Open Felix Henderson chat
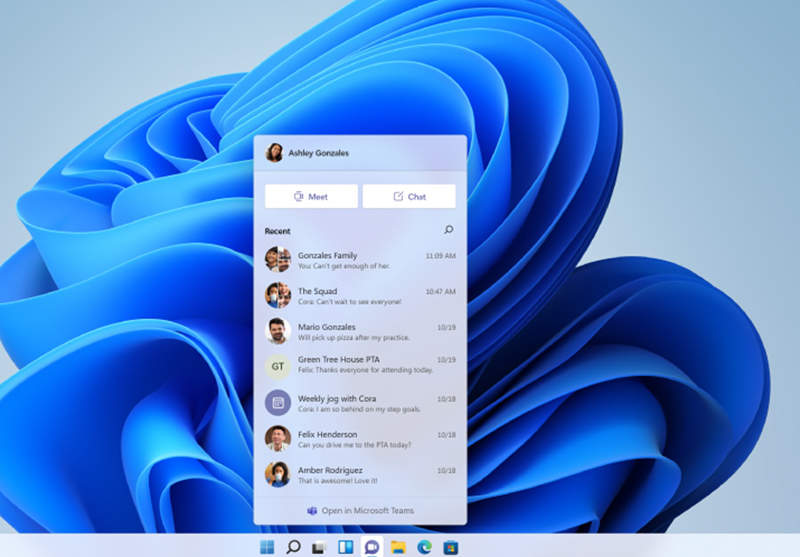This screenshot has width=800, height=557. pyautogui.click(x=360, y=438)
